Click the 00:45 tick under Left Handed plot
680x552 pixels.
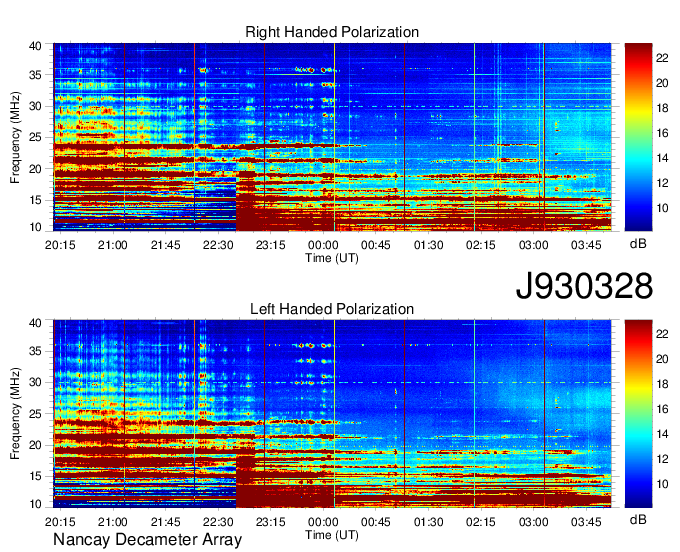point(376,522)
